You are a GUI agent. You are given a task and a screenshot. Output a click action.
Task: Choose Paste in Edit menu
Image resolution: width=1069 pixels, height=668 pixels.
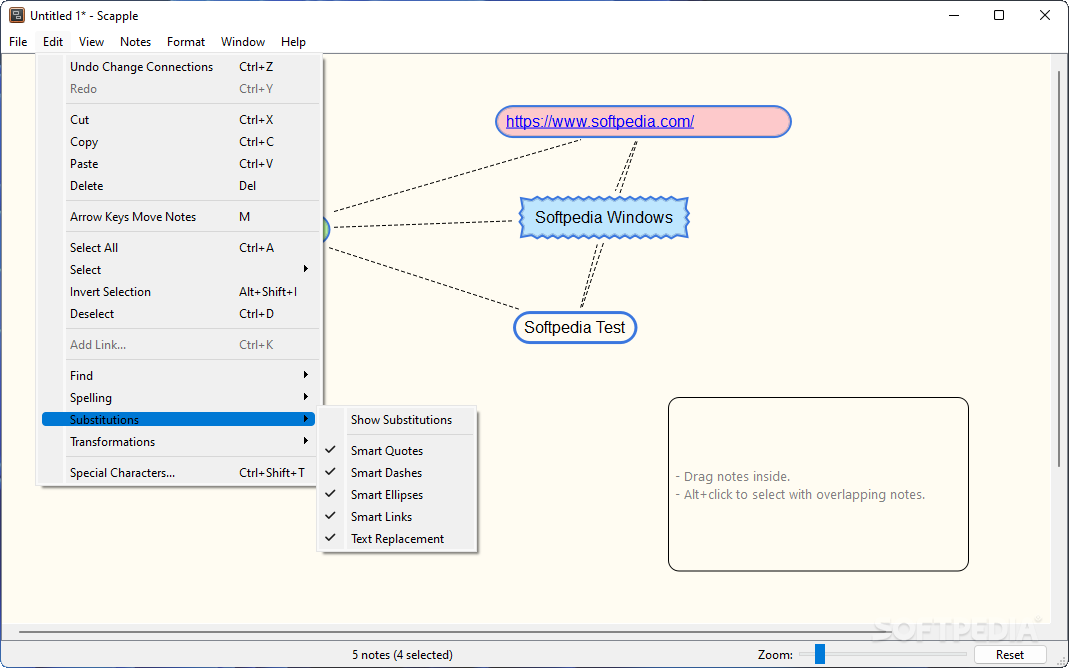click(179, 164)
